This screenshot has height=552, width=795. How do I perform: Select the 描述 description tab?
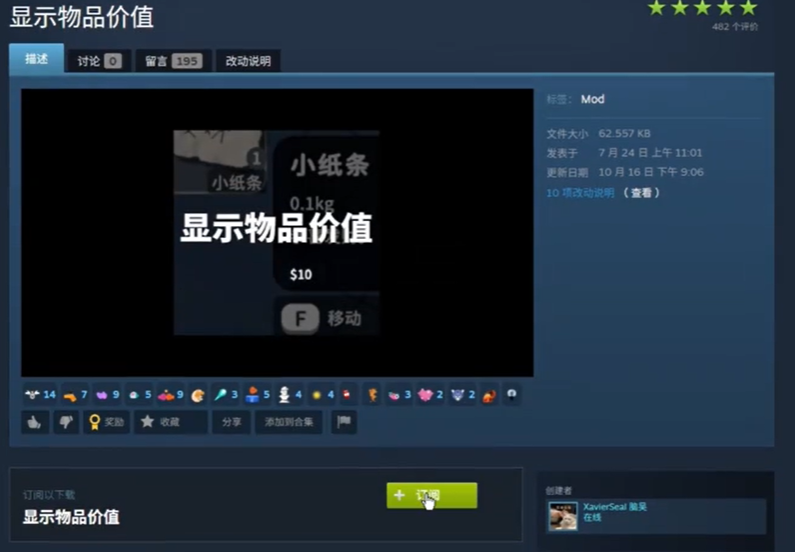point(37,59)
